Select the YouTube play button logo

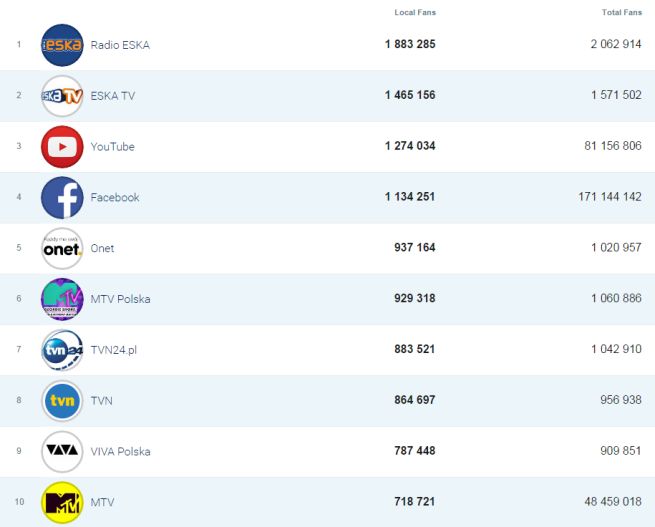tap(62, 147)
